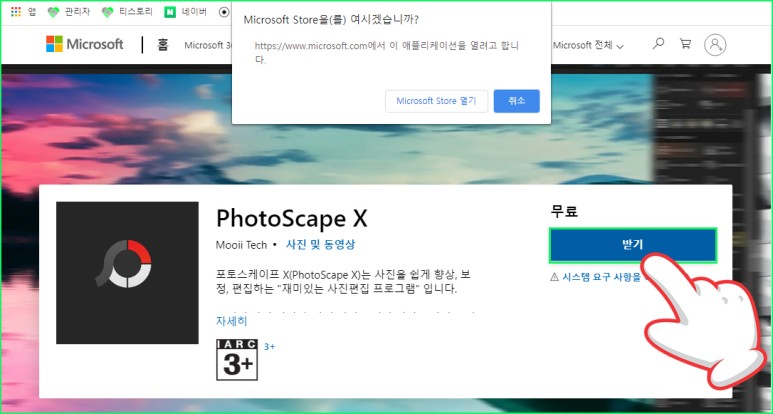Open the 티스토리 bookmark
Viewport: 773px width, 414px height.
pos(127,12)
